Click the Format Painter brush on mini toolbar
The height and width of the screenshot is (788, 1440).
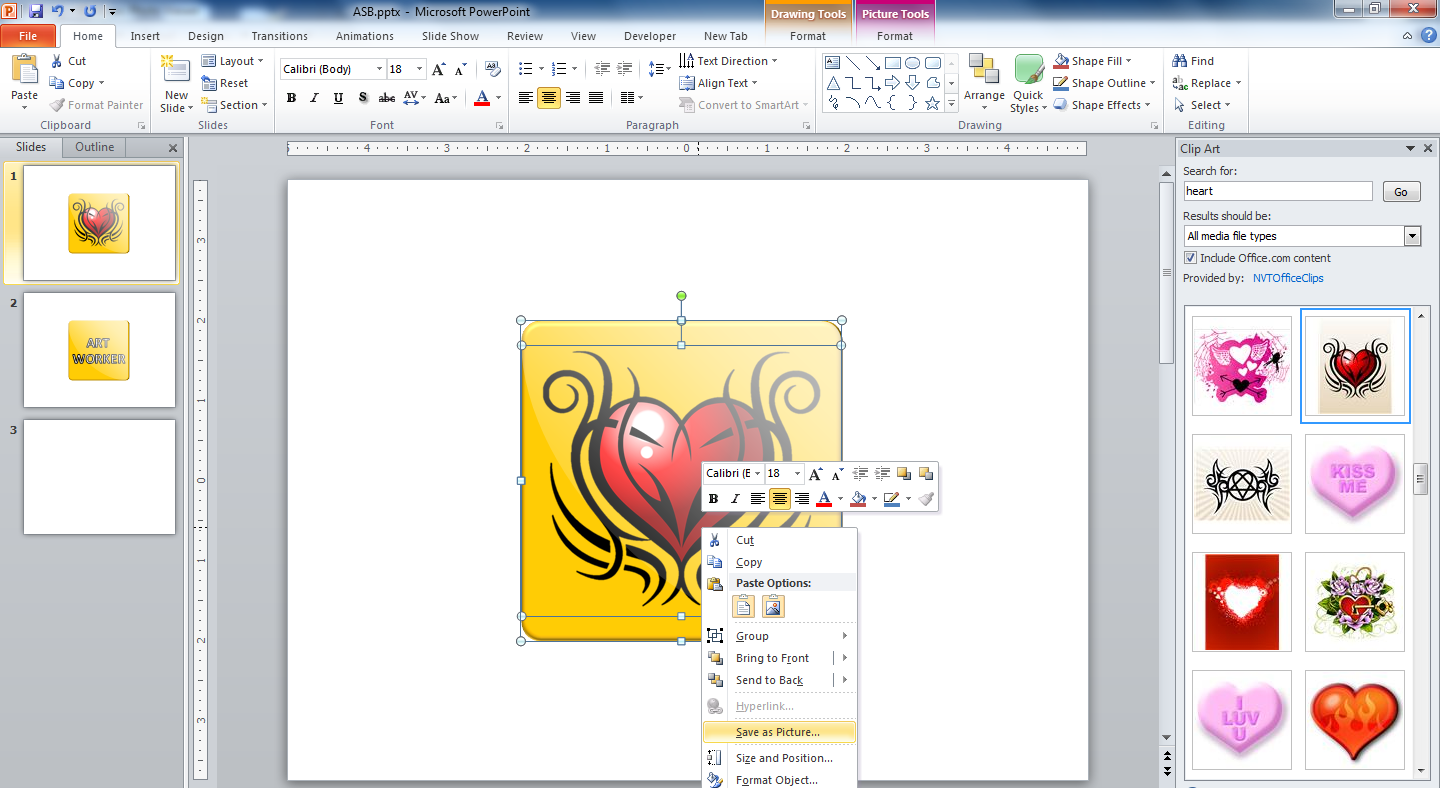926,499
